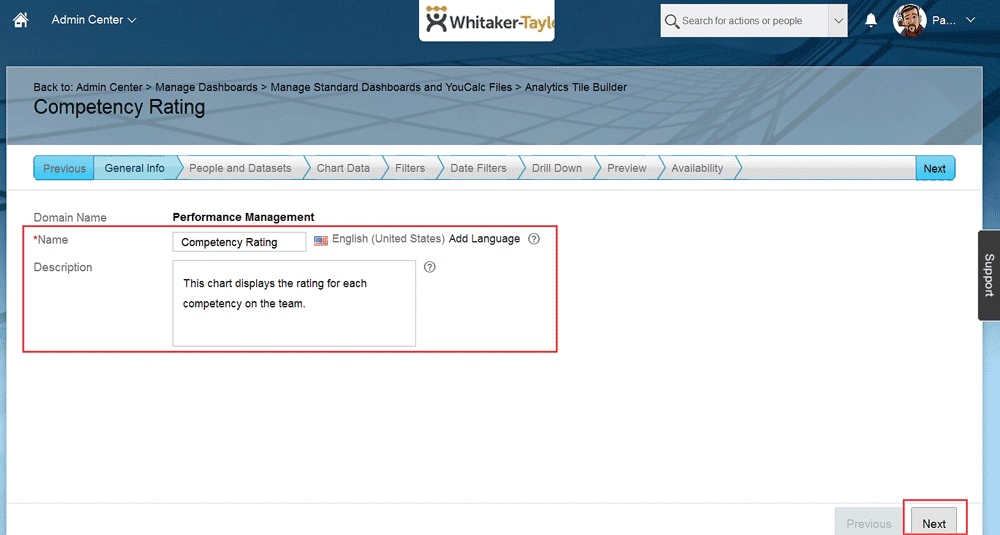Select the Preview wizard step
Image resolution: width=1000 pixels, height=535 pixels.
tap(627, 168)
